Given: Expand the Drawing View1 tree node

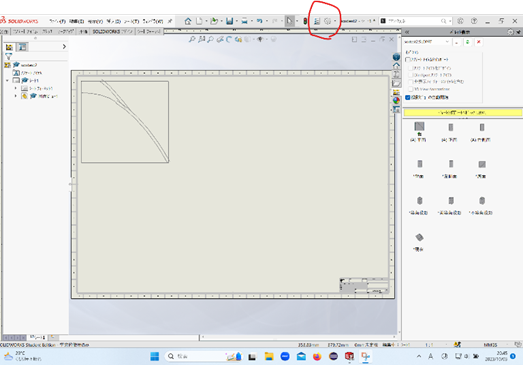Looking at the screenshot, I should coord(15,96).
